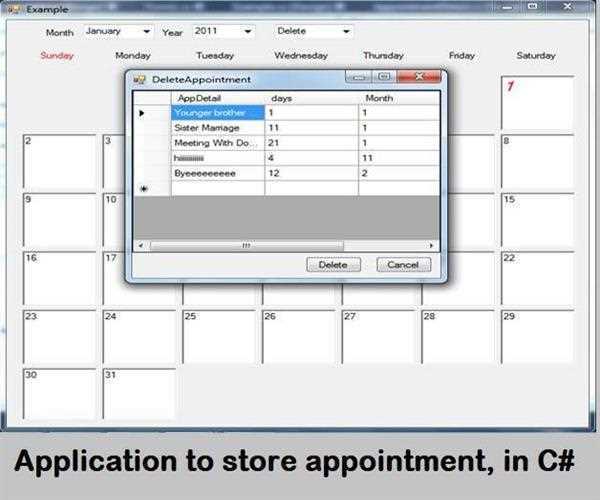Select day 9 calendar cell

(x=60, y=220)
